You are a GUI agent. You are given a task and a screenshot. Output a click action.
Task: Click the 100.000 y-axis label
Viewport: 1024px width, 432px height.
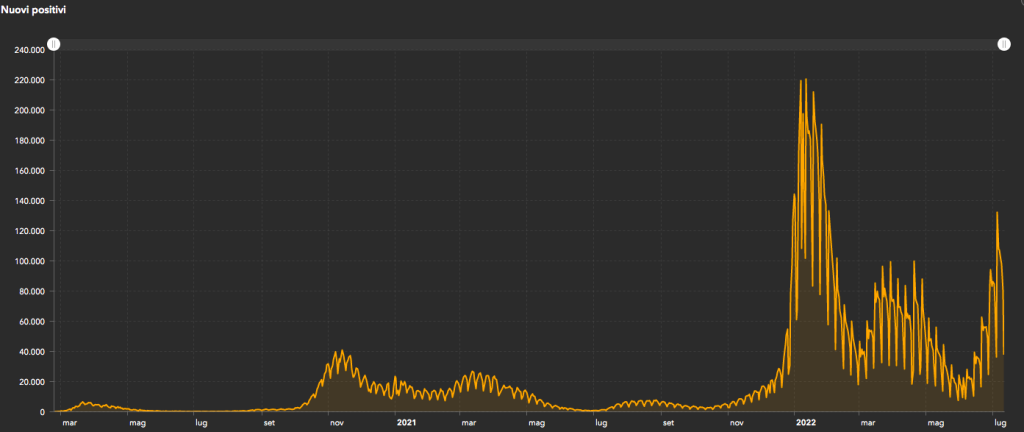[x=28, y=261]
